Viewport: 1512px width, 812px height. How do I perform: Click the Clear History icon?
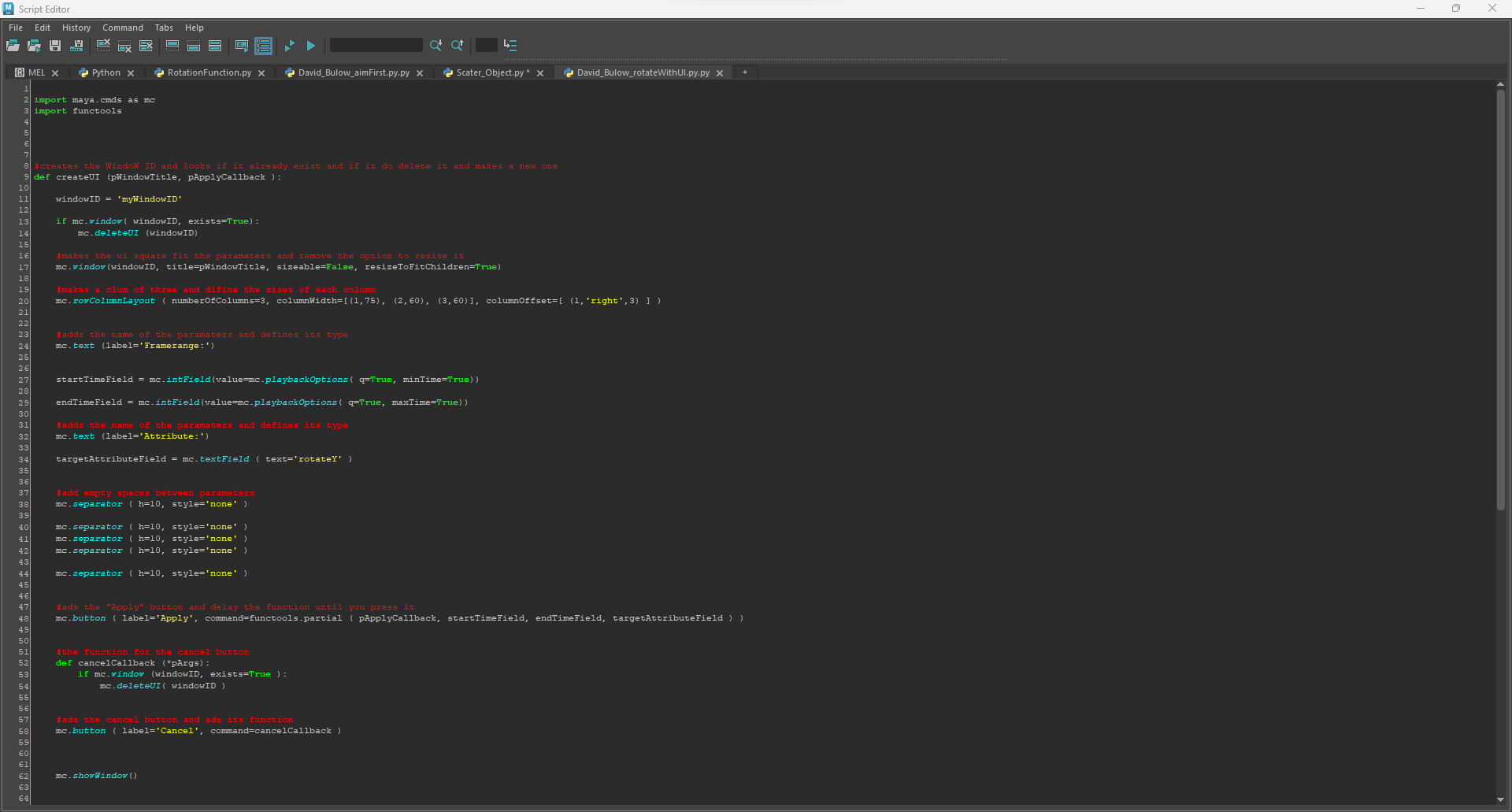[103, 45]
